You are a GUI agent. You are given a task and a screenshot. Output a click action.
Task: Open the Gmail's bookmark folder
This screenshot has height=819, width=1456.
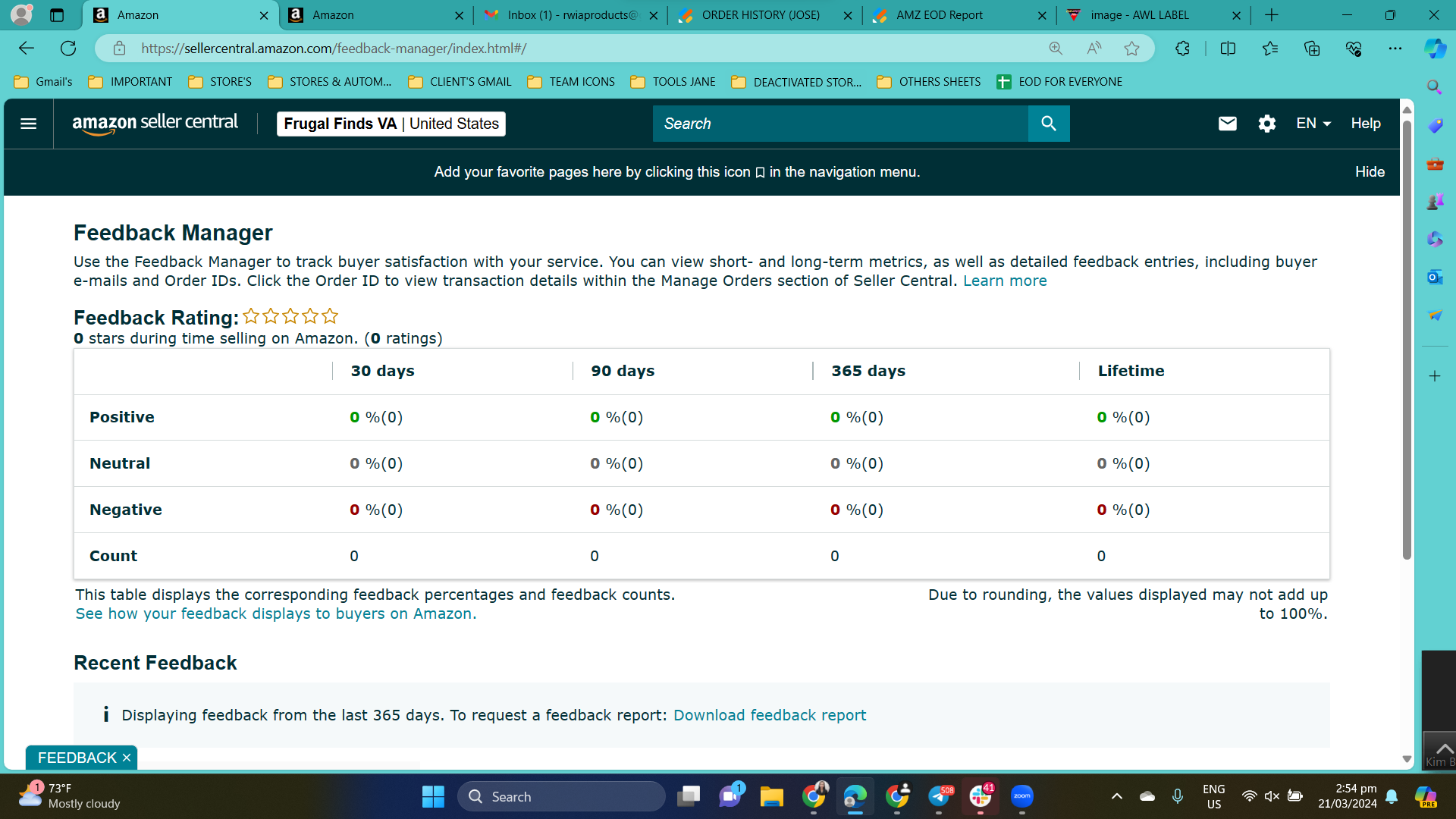tap(43, 82)
